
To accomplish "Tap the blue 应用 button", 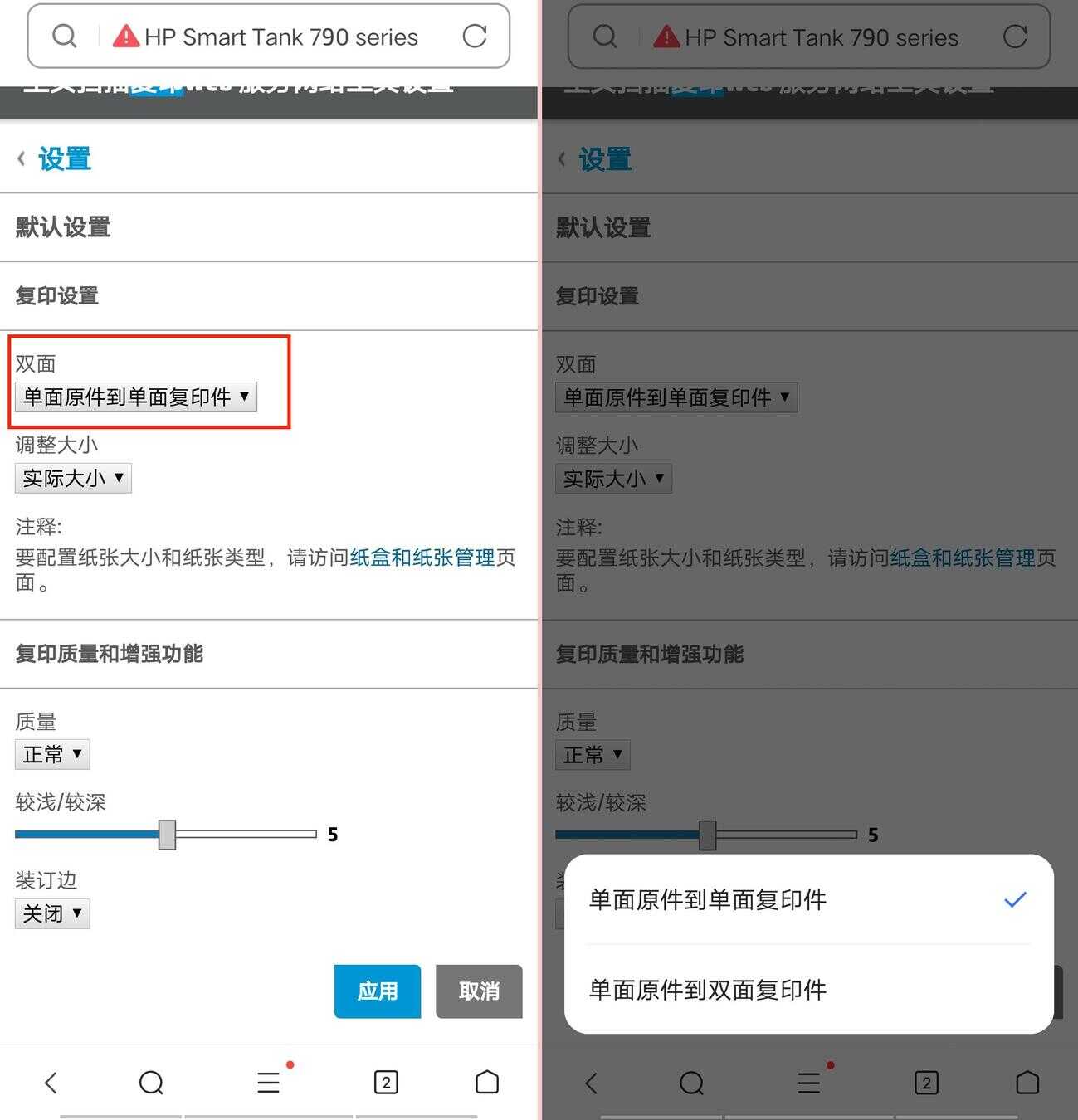I will point(378,991).
